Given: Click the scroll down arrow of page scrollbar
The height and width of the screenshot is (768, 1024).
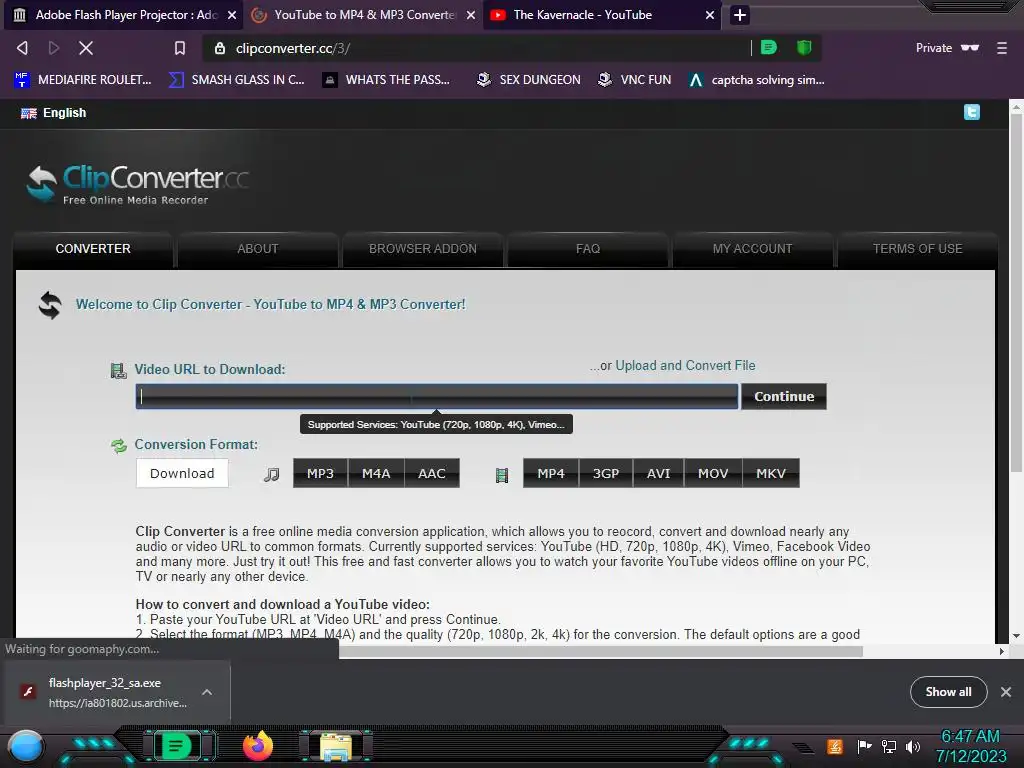Looking at the screenshot, I should [x=1016, y=635].
